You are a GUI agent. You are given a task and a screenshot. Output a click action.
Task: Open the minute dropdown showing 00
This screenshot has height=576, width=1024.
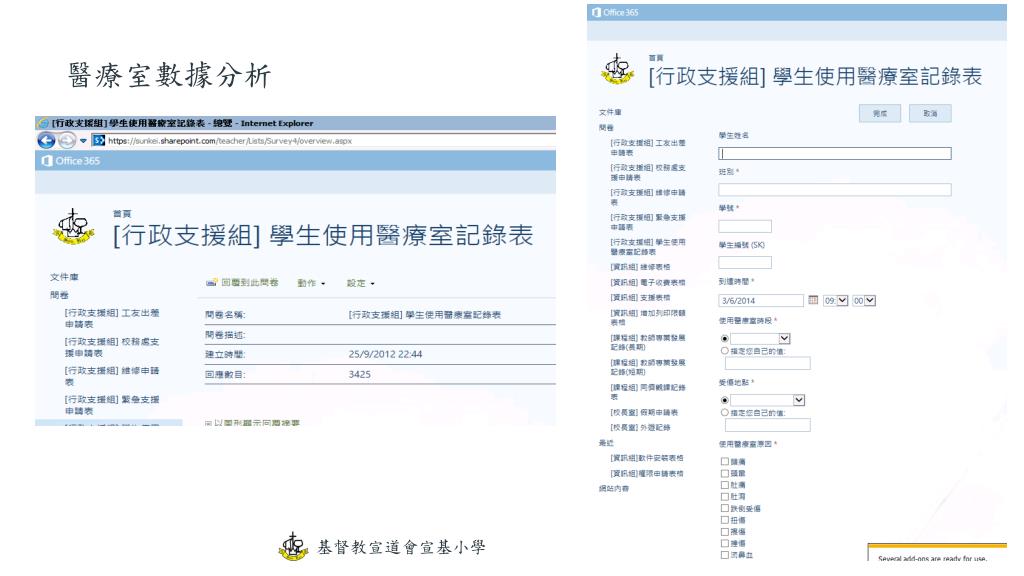[x=863, y=300]
